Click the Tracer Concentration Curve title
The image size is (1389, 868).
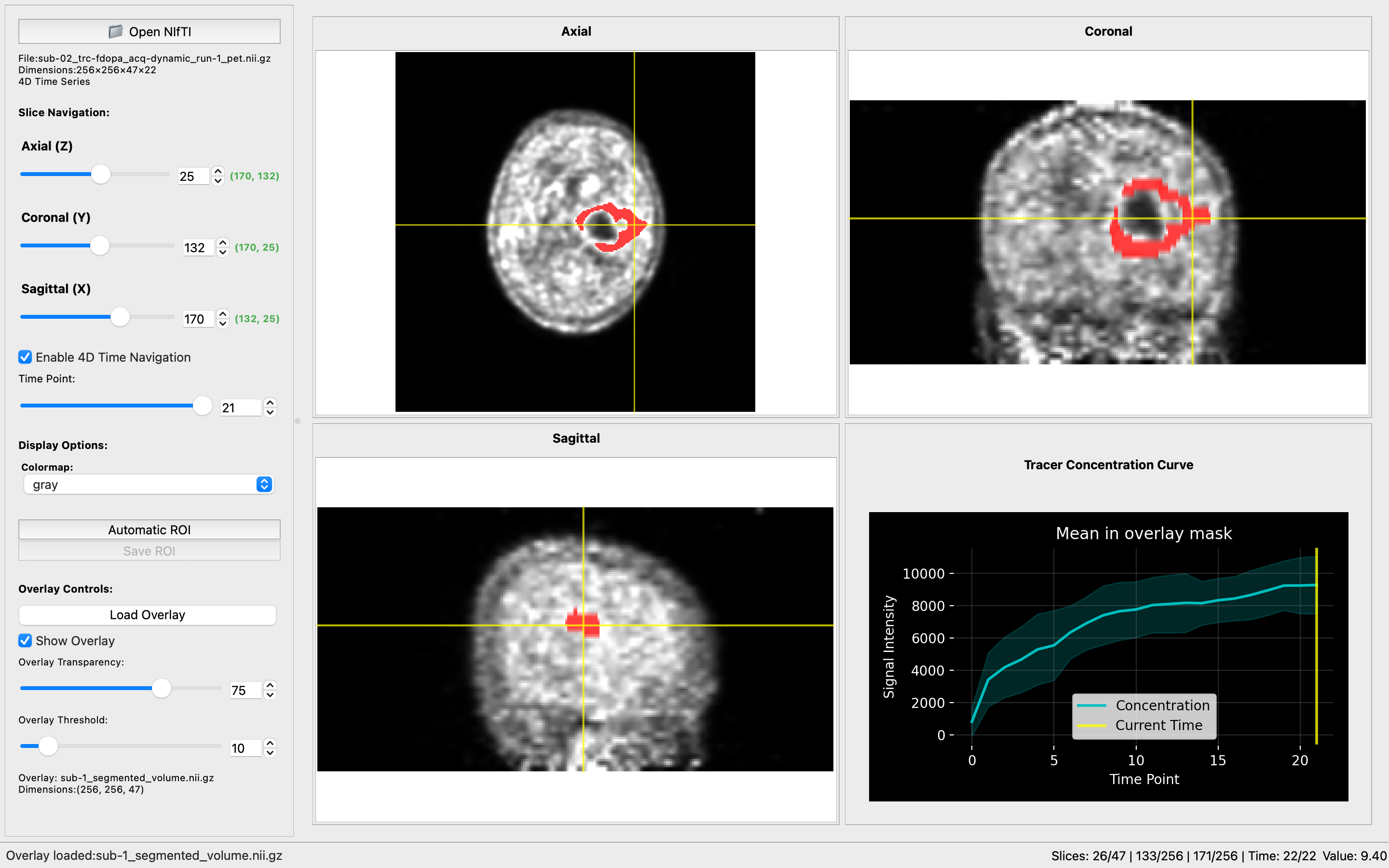click(x=1108, y=464)
